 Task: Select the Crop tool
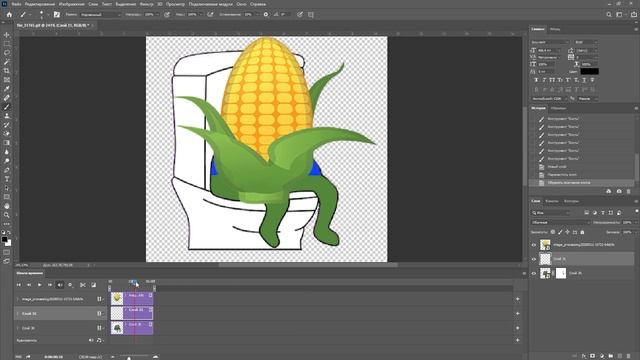(x=7, y=71)
